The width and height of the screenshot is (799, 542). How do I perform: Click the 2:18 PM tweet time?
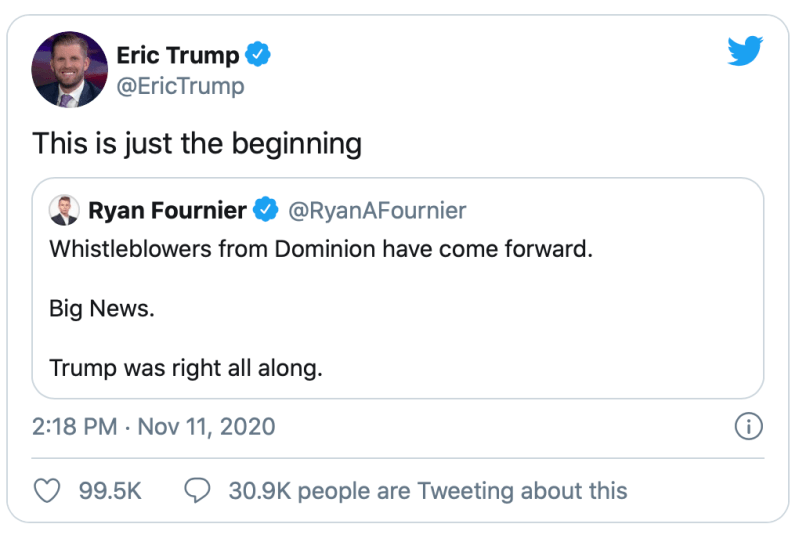(x=75, y=428)
